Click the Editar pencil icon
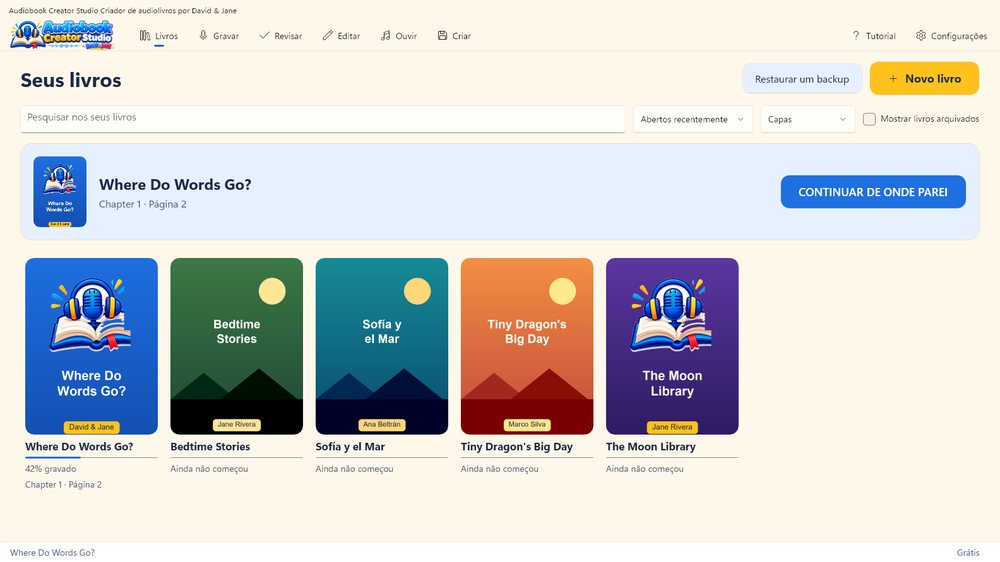This screenshot has height=562, width=1000. (x=327, y=36)
